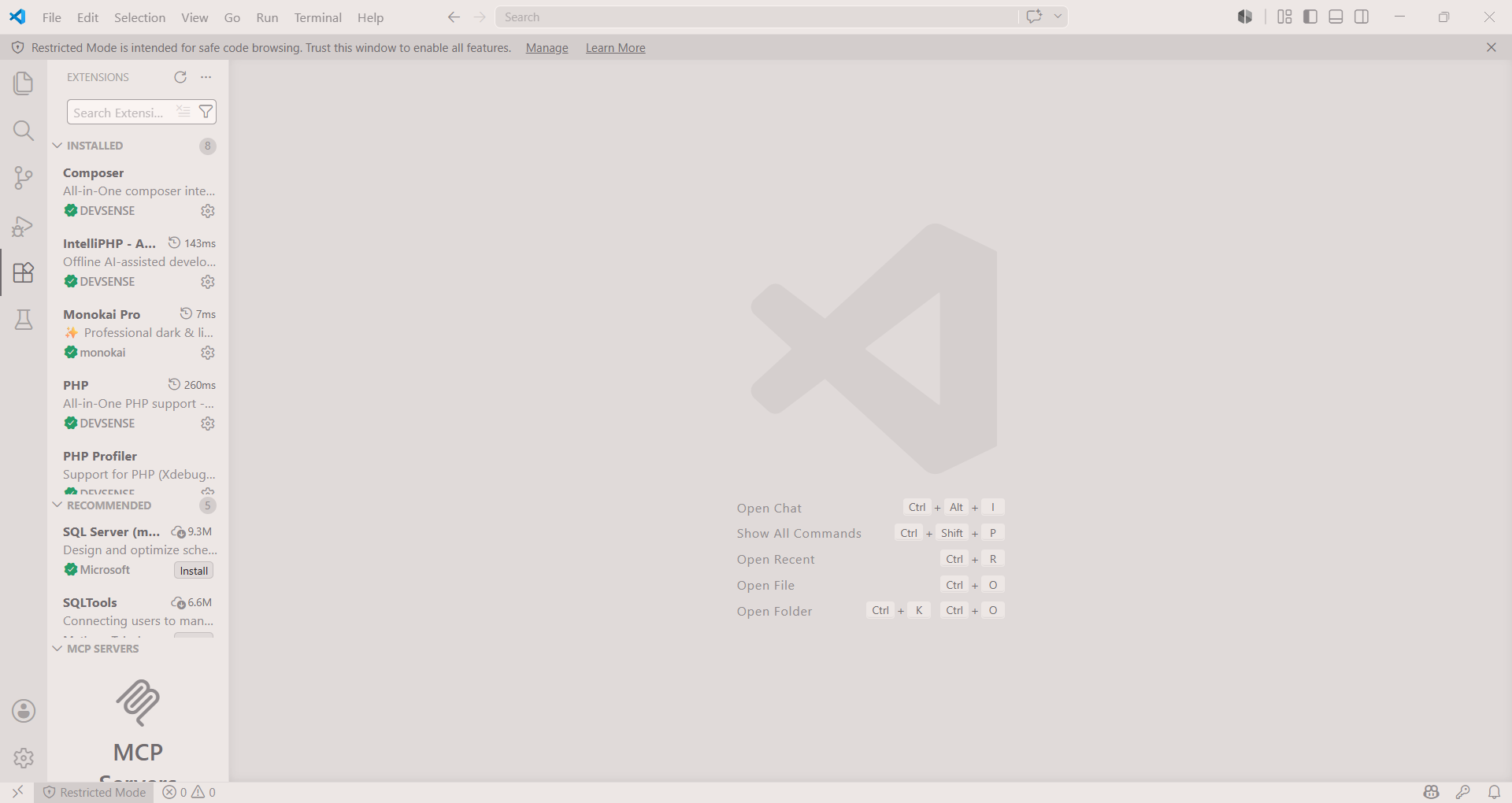Open Extensions views and more actions menu
Viewport: 1512px width, 803px height.
click(x=206, y=77)
